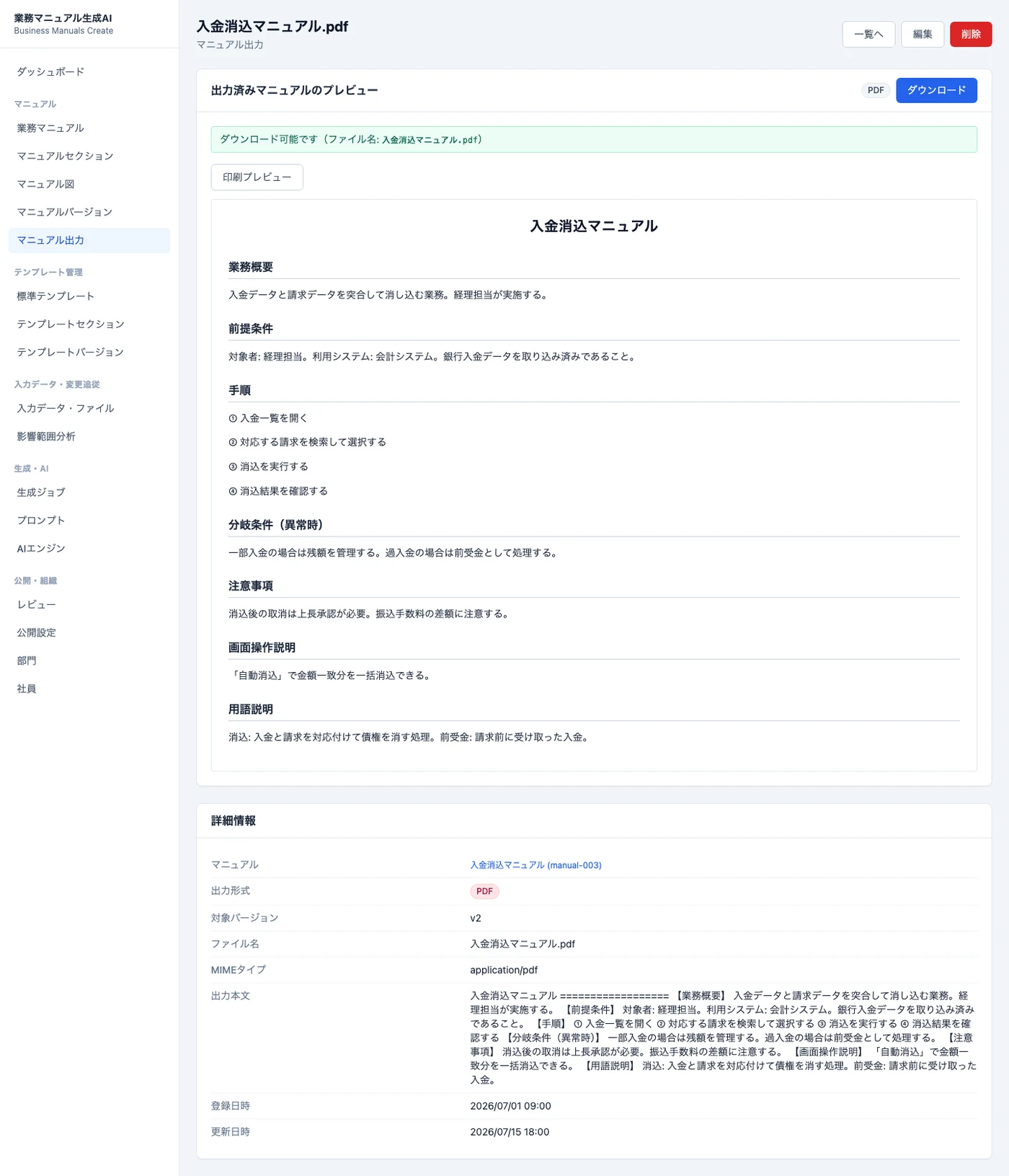This screenshot has width=1009, height=1176.
Task: Select 部門 in the sidebar
Action: tap(89, 660)
